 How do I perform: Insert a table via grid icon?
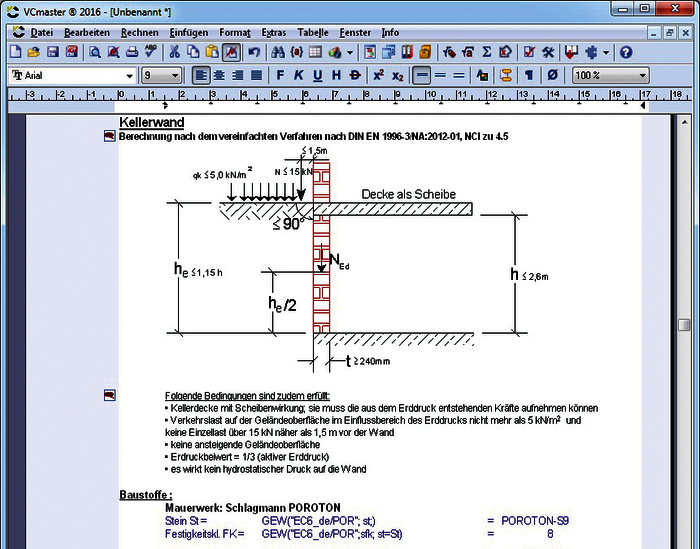coord(315,52)
